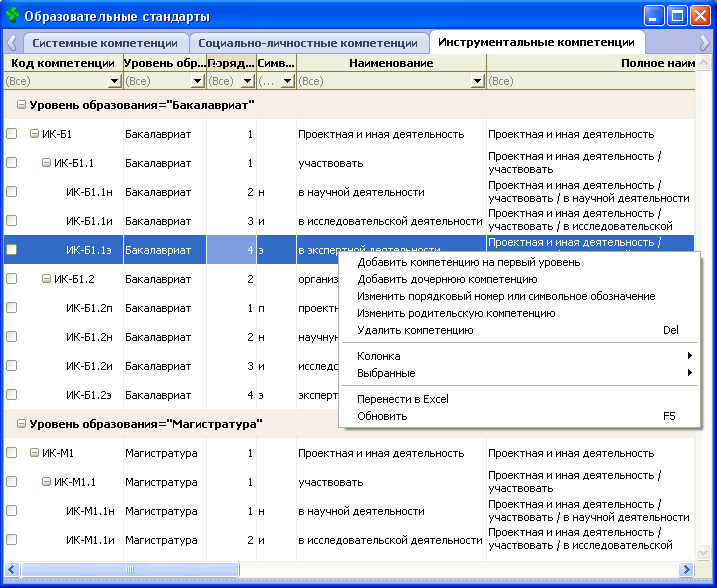This screenshot has width=717, height=588.
Task: Open the Уровень образования filter dropdown
Action: pos(198,81)
